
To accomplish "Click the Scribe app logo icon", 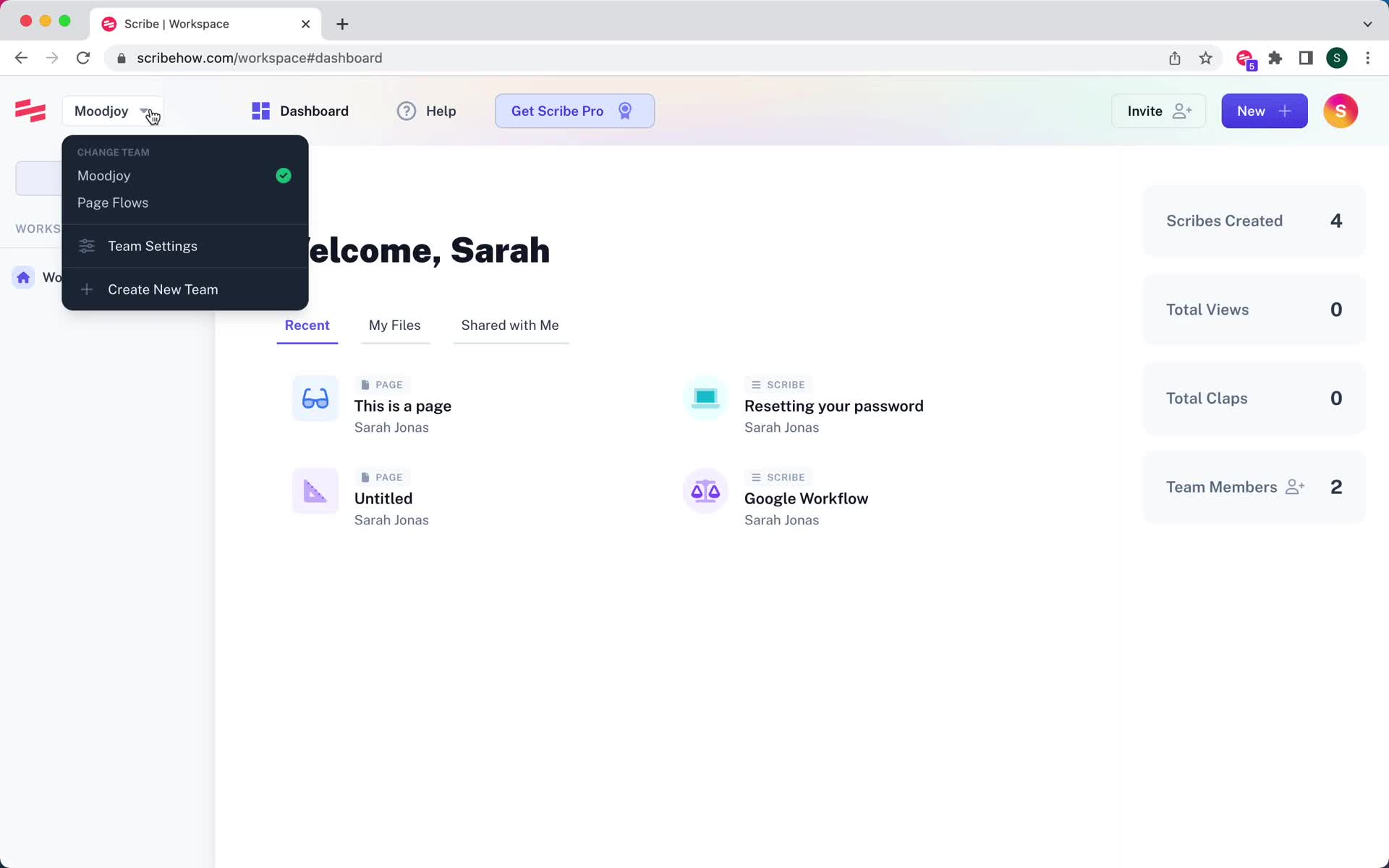I will pos(29,111).
